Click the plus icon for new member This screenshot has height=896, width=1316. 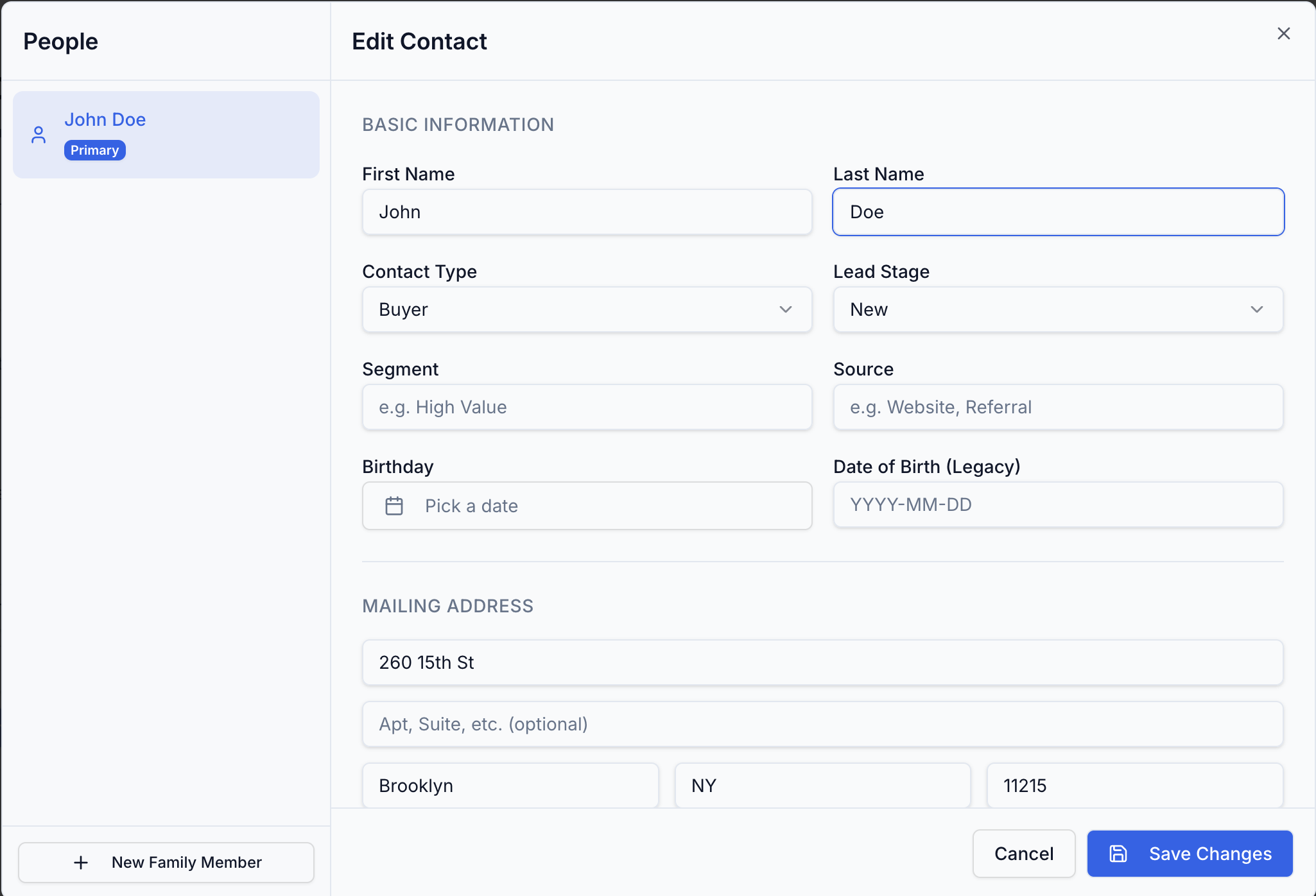point(81,863)
